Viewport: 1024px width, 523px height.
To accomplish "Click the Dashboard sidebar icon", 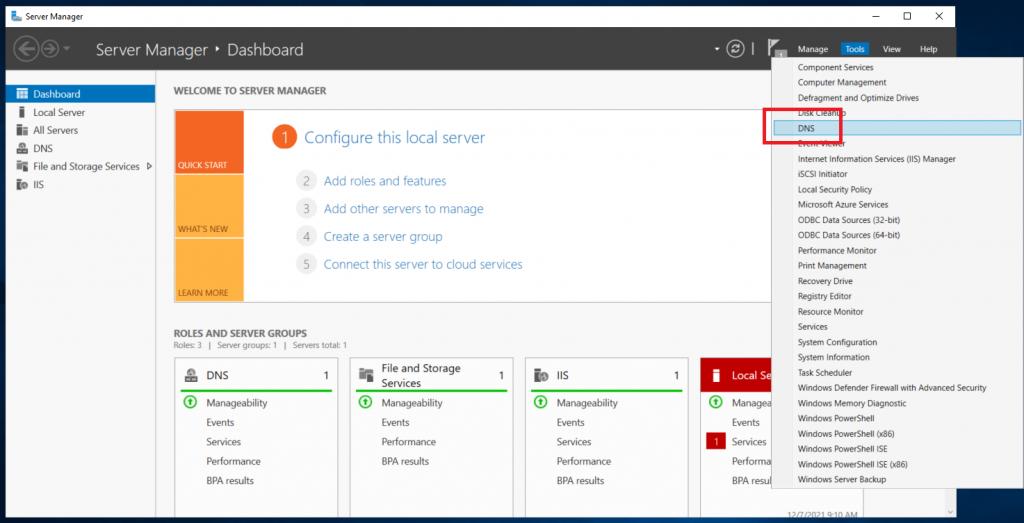I will tap(22, 94).
